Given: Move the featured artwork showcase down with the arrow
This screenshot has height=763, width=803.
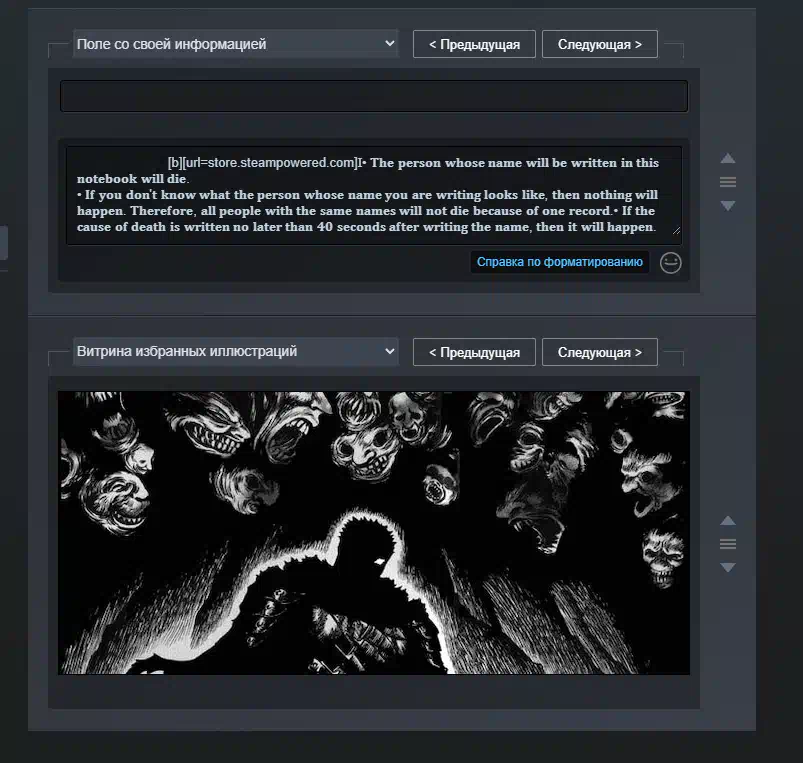Looking at the screenshot, I should 728,567.
